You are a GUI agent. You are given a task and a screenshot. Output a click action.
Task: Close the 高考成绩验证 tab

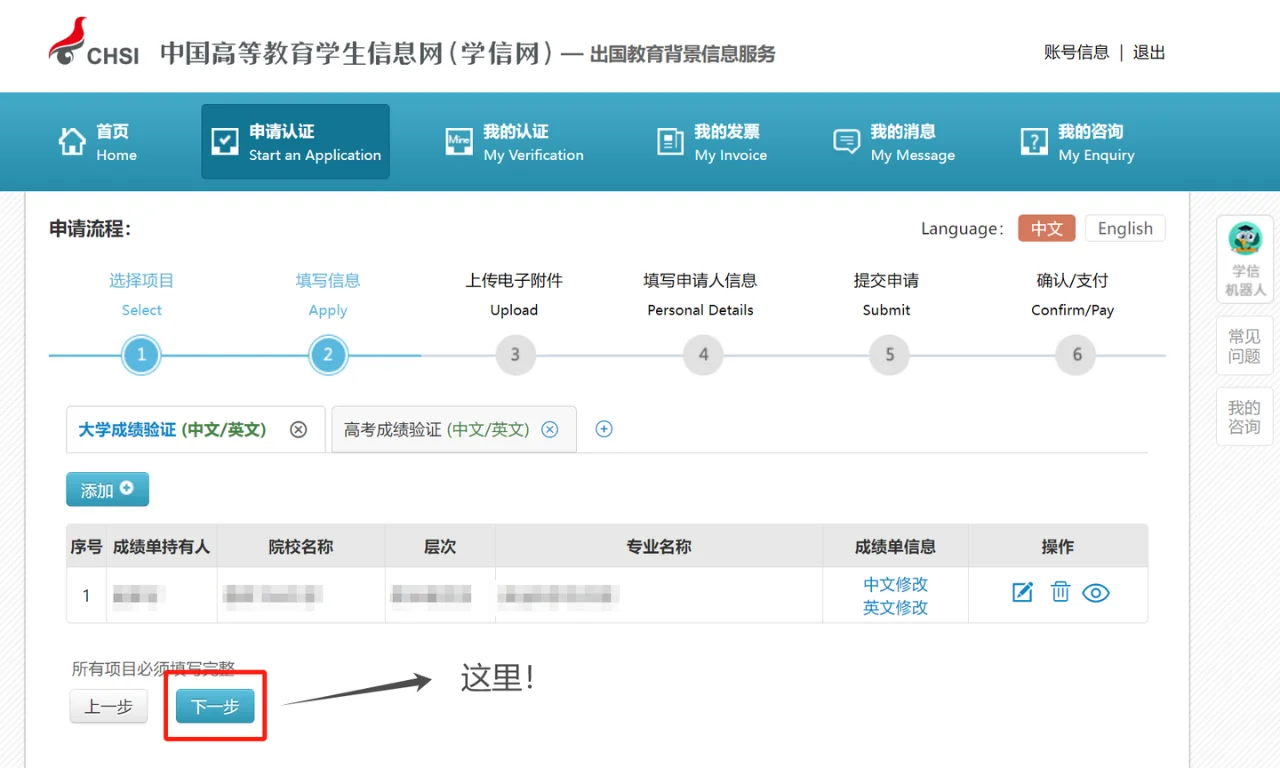tap(549, 430)
